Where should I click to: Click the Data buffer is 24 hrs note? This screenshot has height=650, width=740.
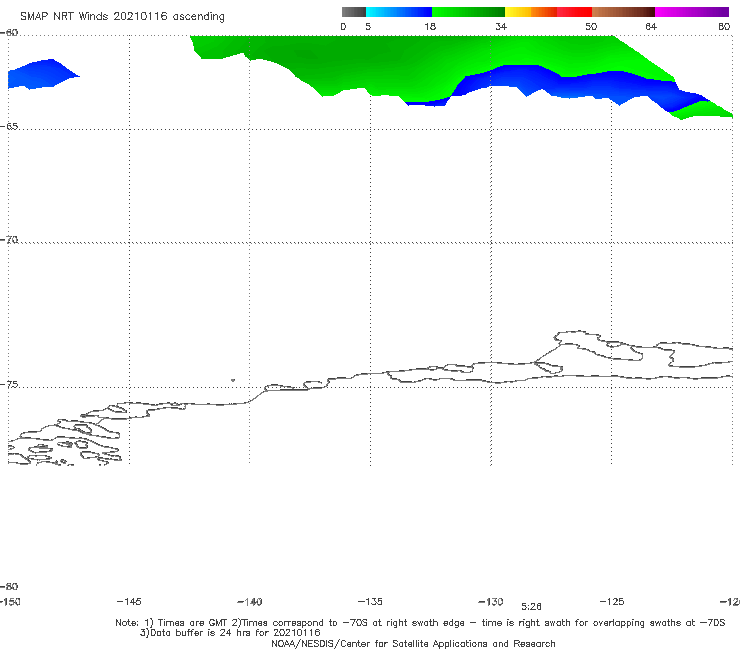[x=230, y=633]
